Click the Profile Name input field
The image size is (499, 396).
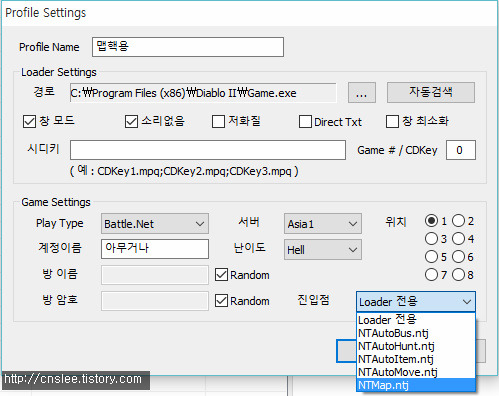(188, 47)
